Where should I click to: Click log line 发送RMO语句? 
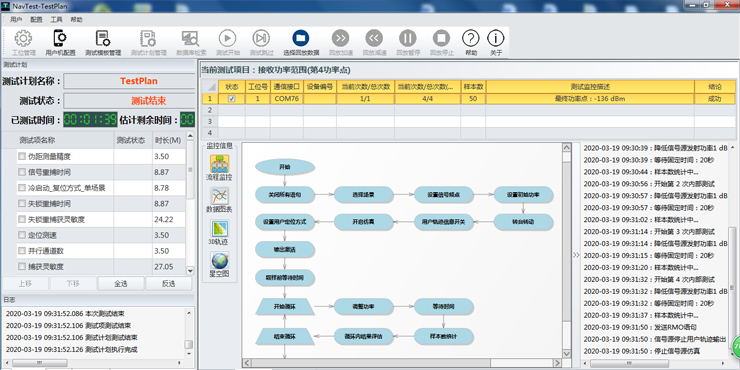click(640, 327)
